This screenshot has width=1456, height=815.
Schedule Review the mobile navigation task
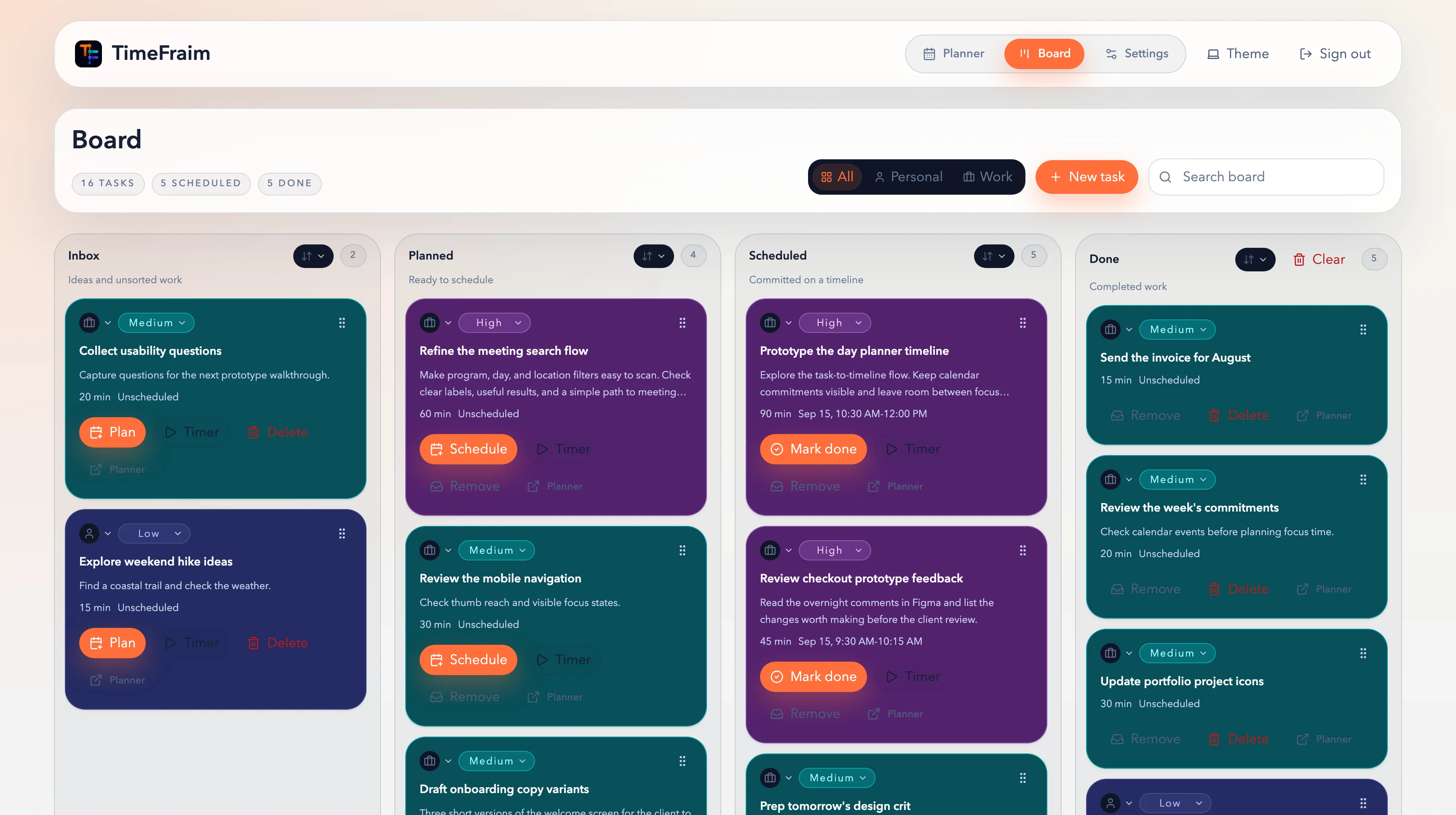coord(468,660)
